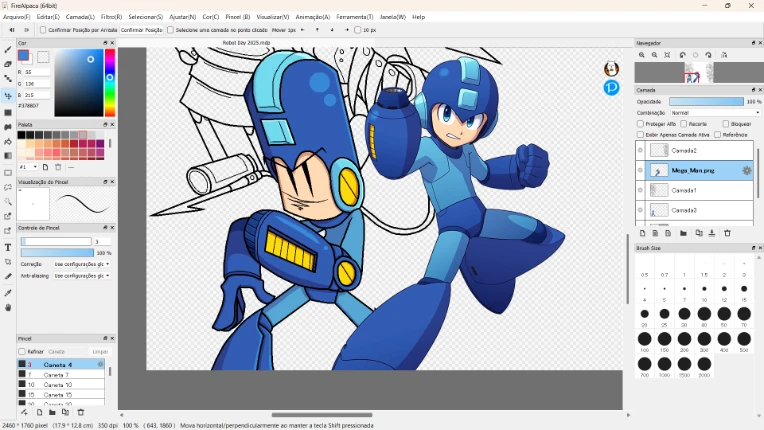
Task: Select the Eyedropper tool
Action: [8, 293]
